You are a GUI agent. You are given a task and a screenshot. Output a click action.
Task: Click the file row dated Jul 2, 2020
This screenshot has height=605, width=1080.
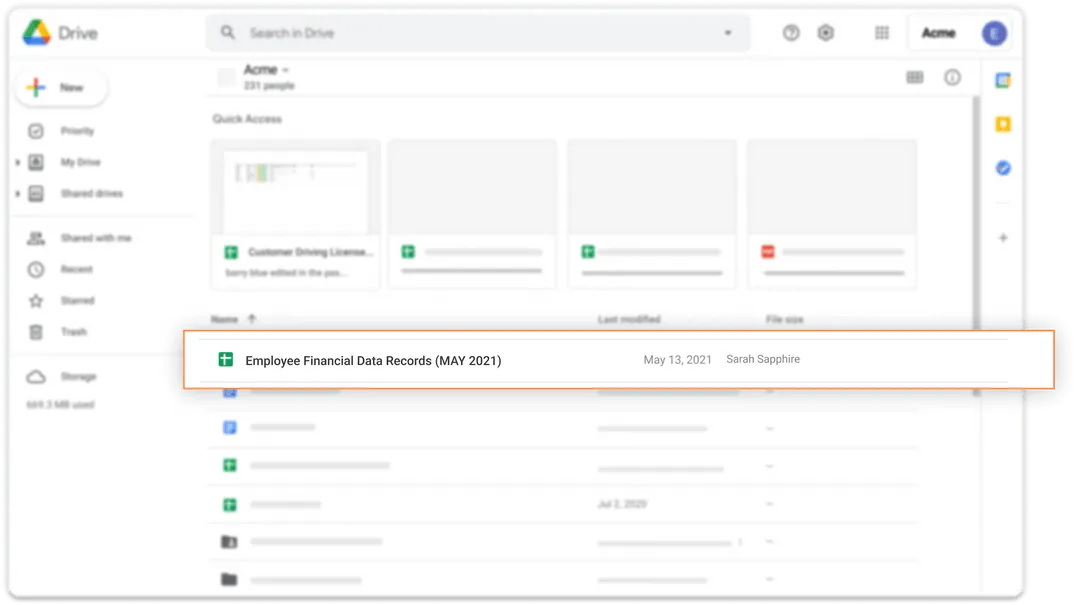[x=563, y=504]
